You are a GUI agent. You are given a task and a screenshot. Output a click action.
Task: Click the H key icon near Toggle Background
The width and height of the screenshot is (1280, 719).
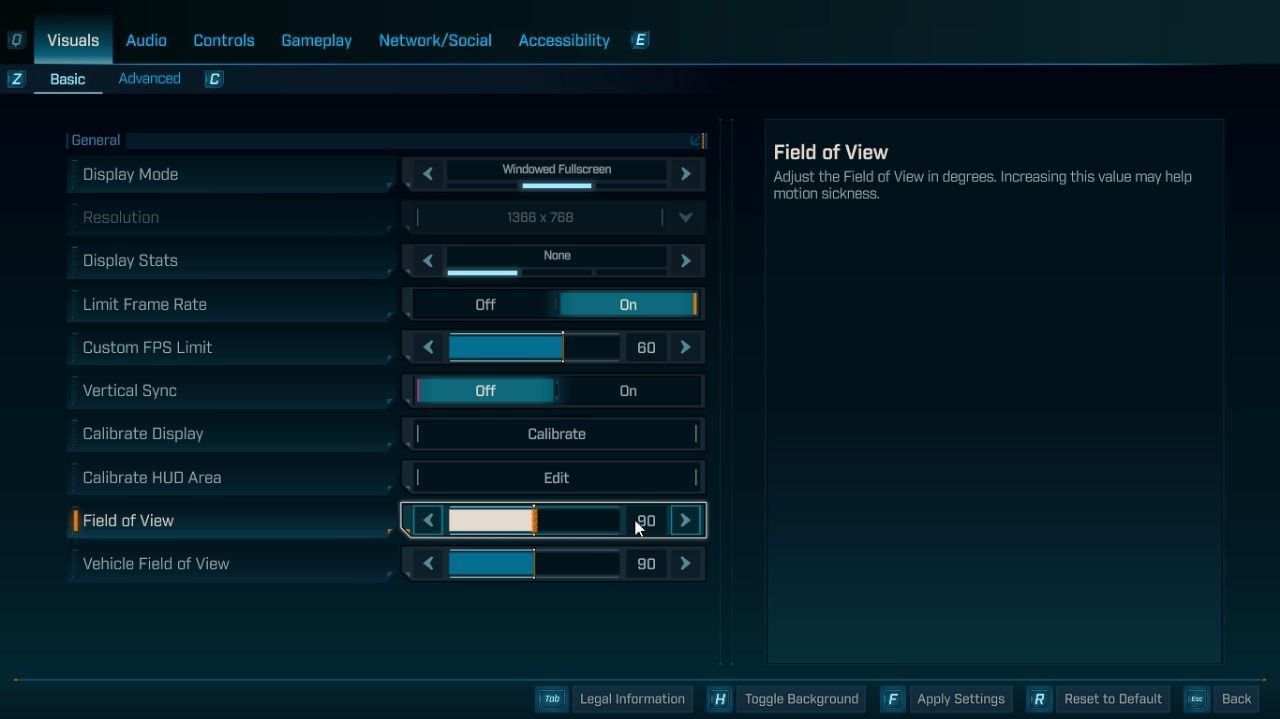[x=719, y=699]
